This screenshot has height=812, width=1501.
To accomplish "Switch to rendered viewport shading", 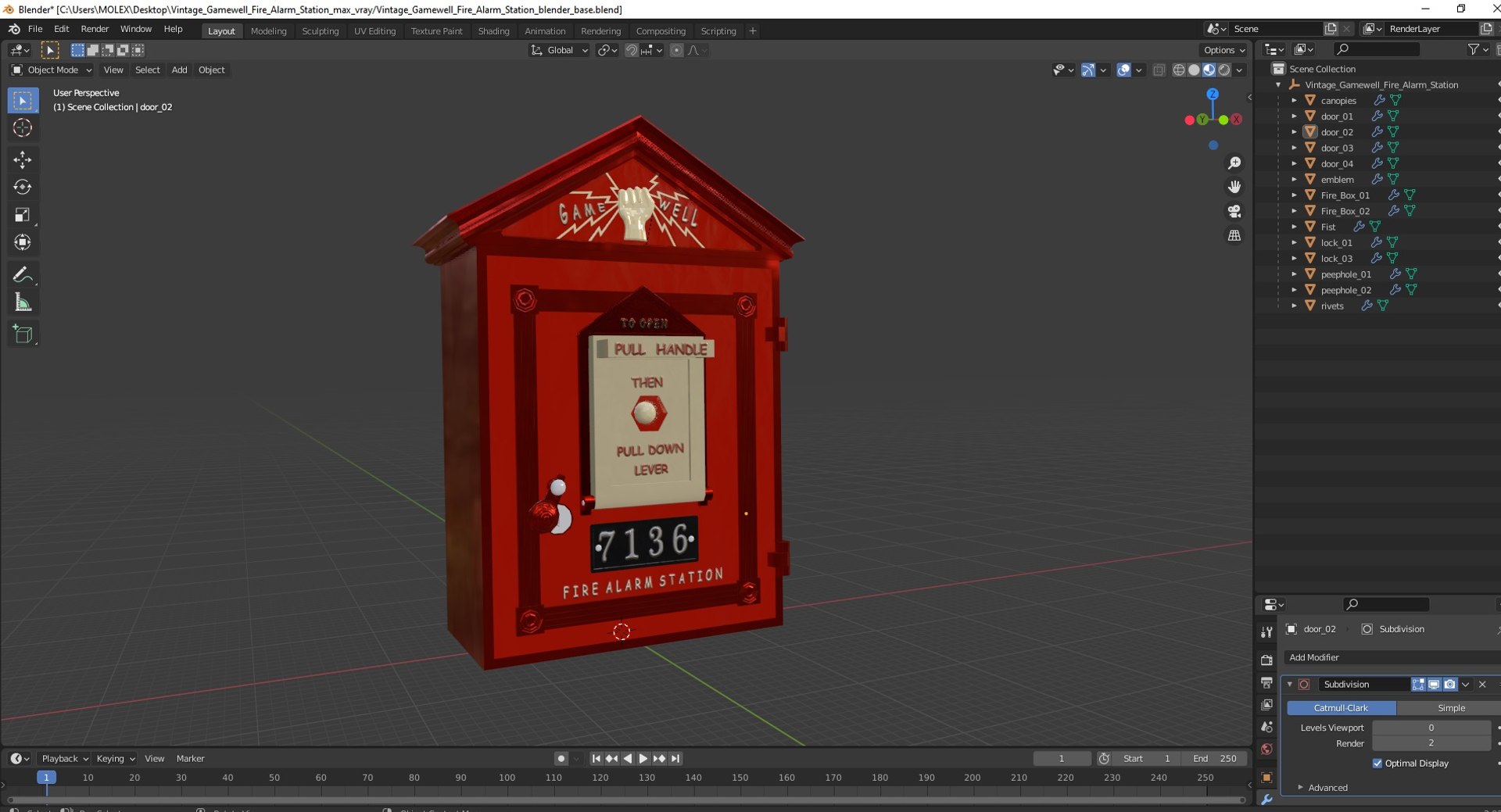I will 1224,70.
